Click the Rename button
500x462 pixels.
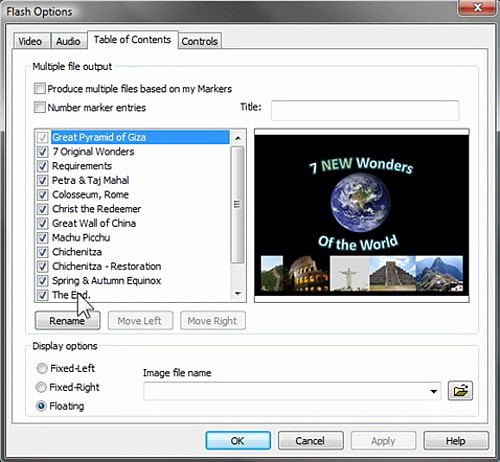point(67,321)
